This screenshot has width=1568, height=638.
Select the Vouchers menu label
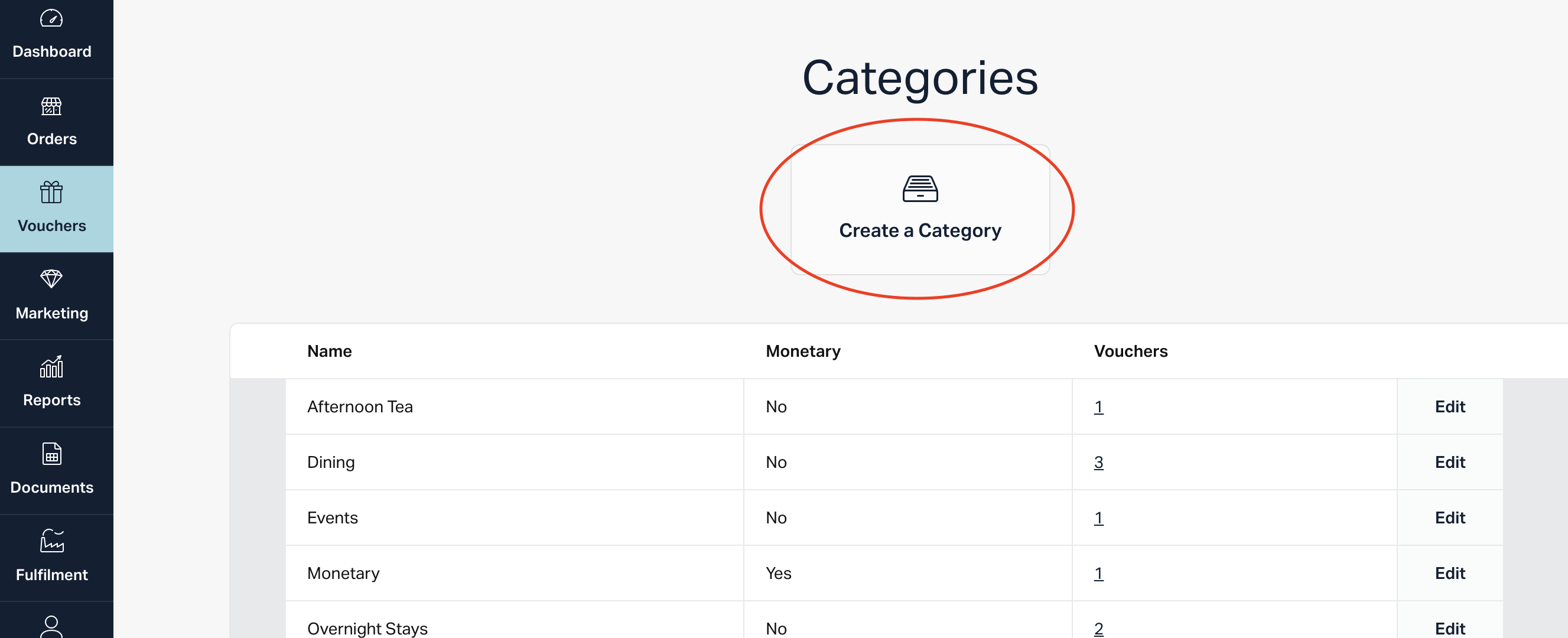click(52, 226)
